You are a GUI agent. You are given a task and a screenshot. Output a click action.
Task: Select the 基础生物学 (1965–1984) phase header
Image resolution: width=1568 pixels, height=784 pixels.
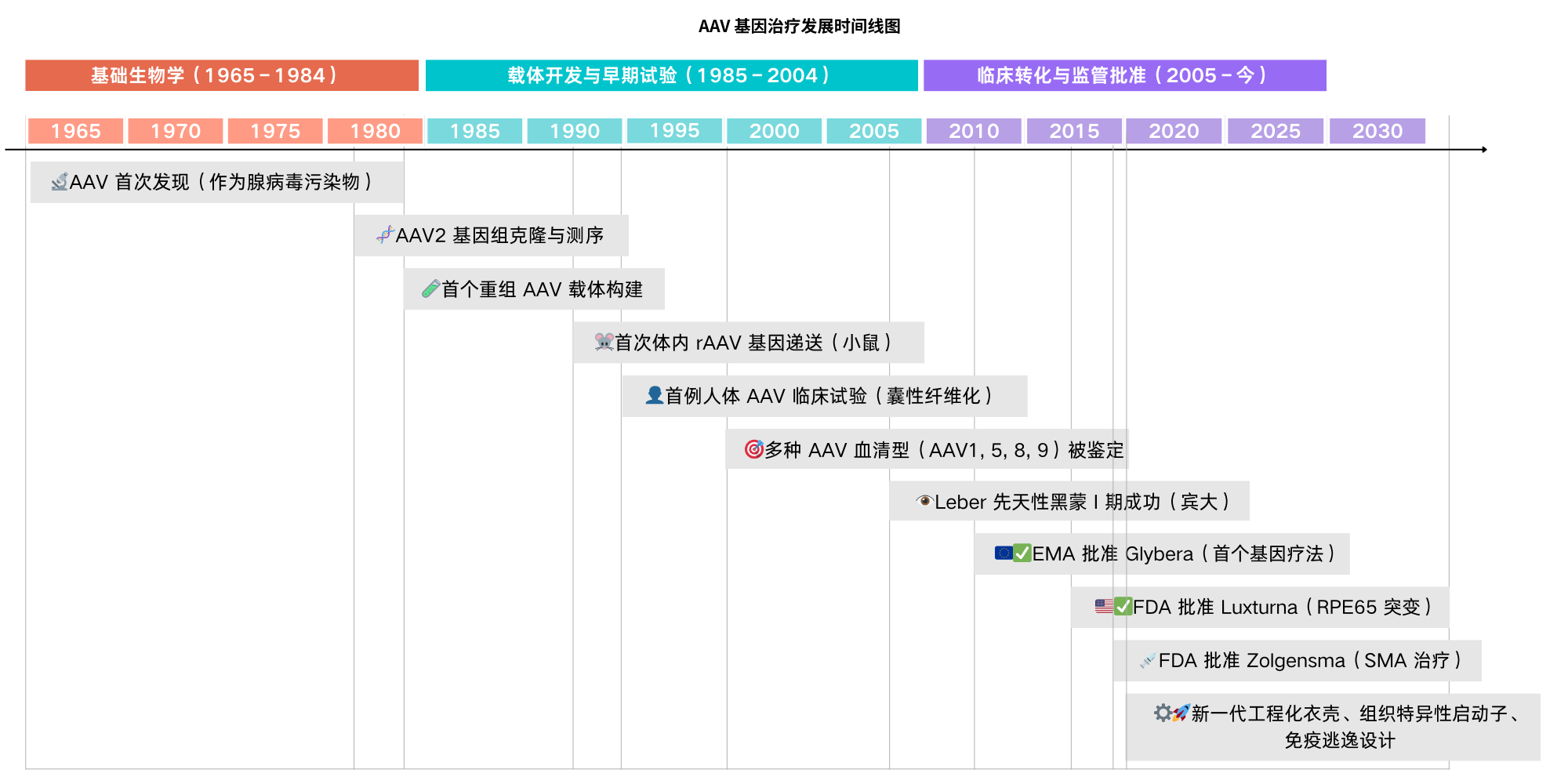point(222,75)
